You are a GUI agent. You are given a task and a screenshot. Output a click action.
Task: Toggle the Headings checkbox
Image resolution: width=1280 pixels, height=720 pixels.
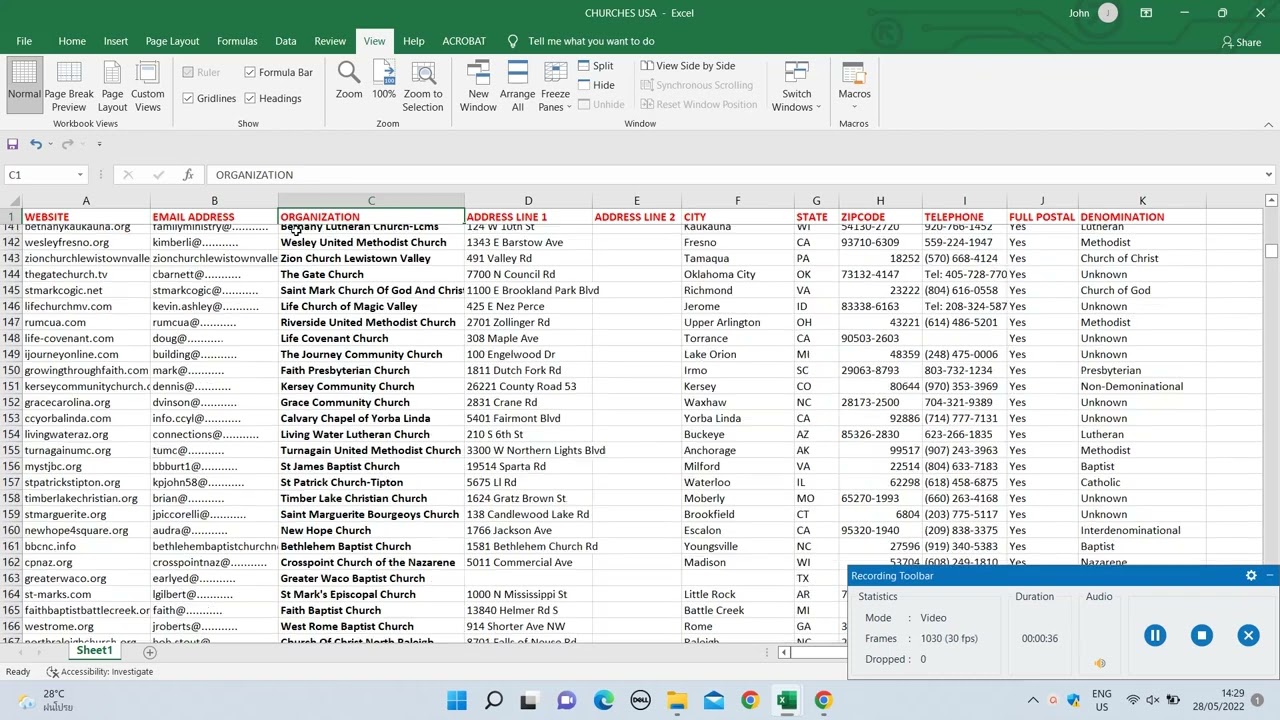click(250, 98)
